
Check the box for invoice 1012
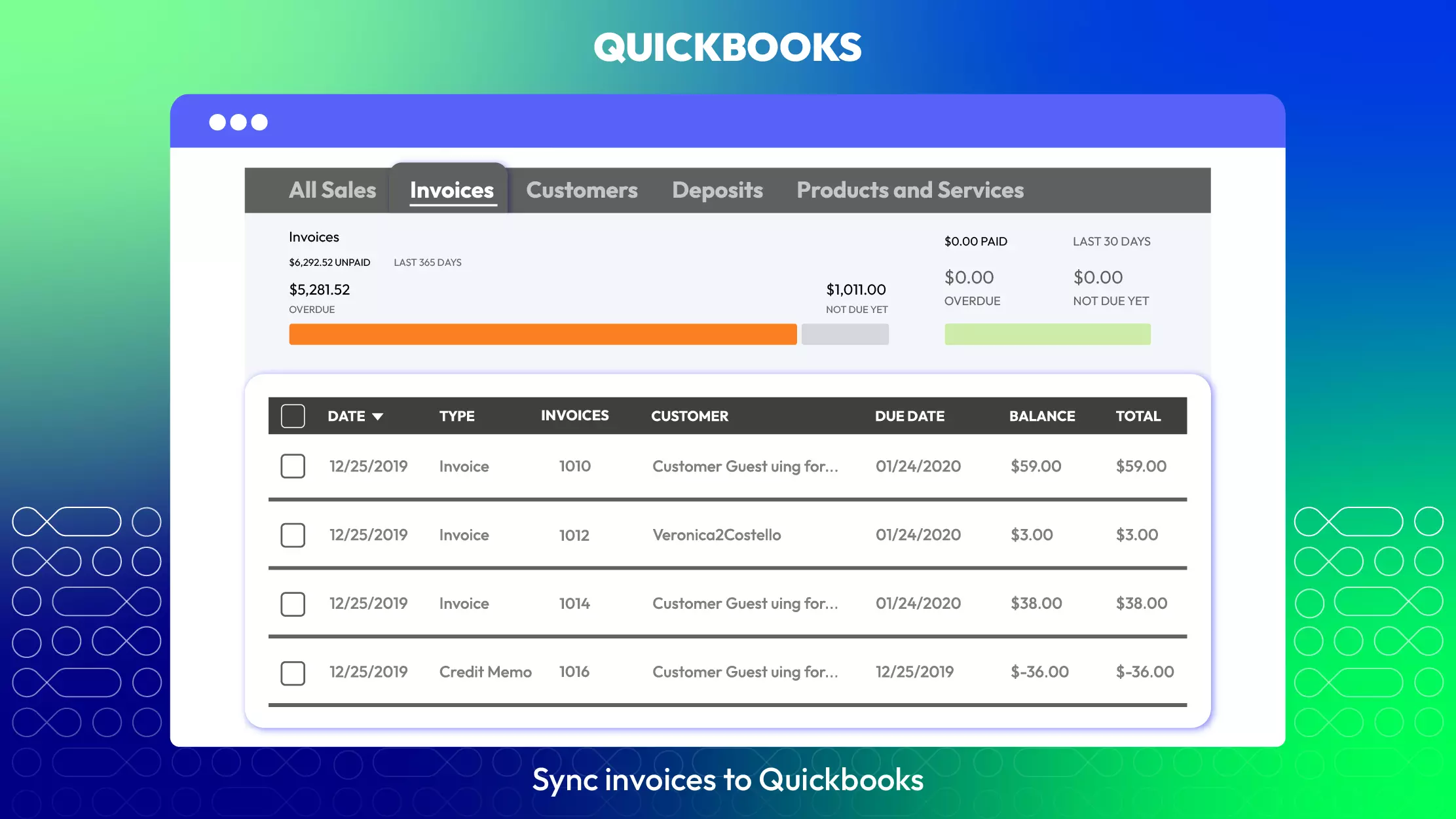(x=293, y=535)
